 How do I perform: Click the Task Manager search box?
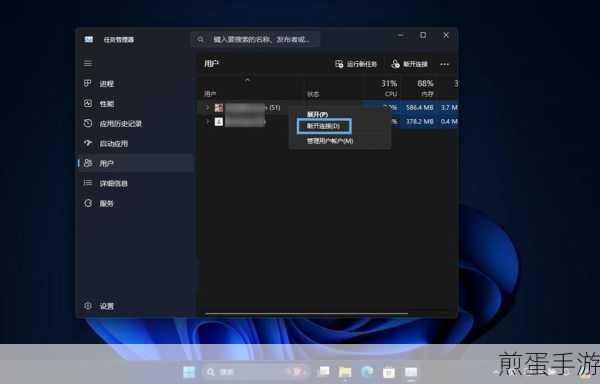pyautogui.click(x=255, y=39)
